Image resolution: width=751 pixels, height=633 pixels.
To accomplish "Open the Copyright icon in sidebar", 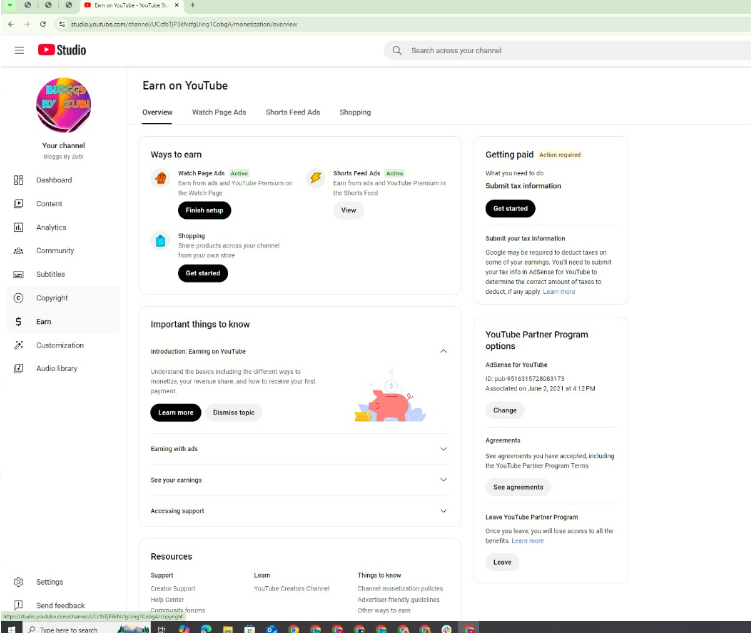I will click(x=18, y=298).
